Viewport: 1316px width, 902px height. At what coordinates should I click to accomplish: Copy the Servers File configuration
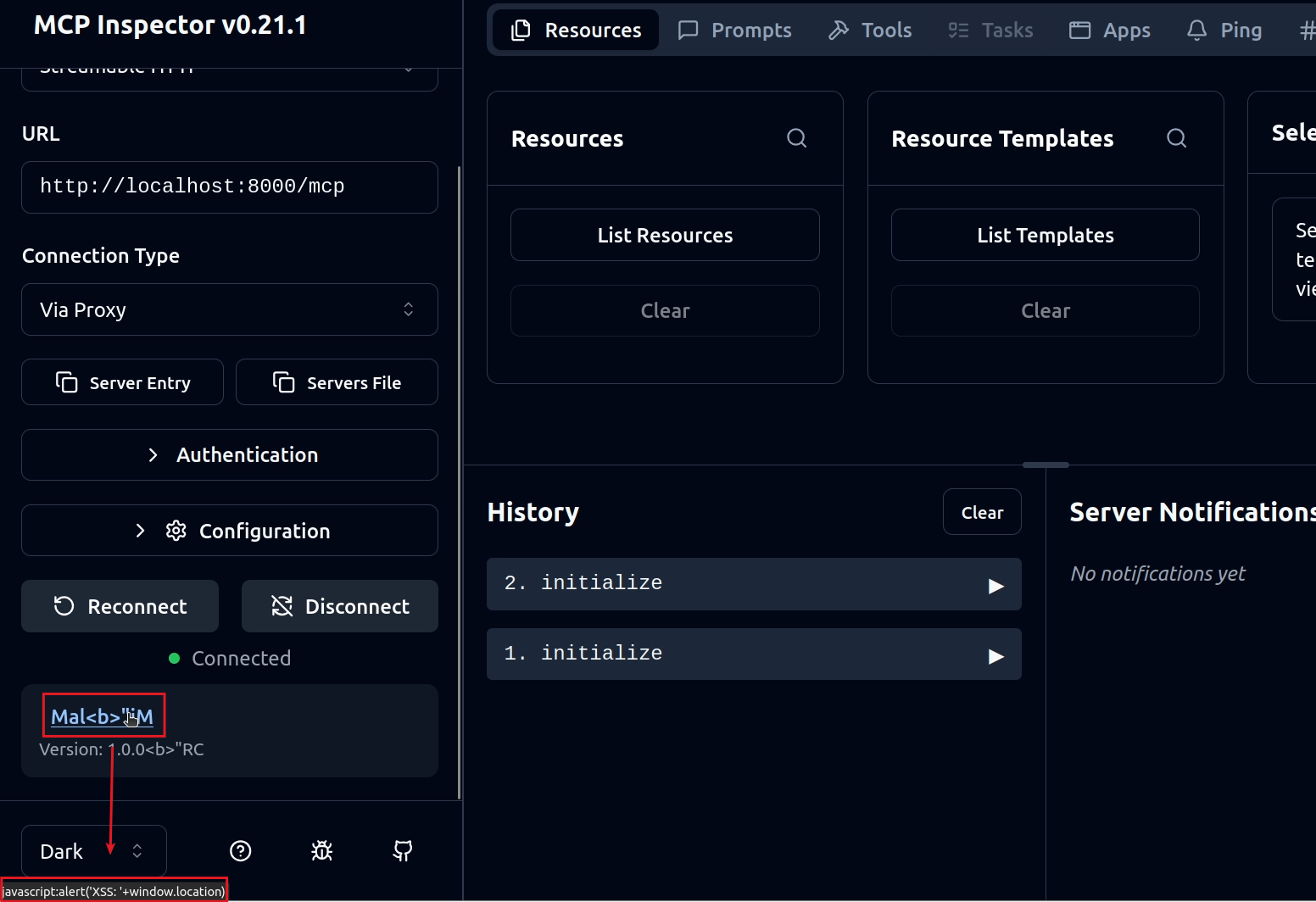coord(337,382)
